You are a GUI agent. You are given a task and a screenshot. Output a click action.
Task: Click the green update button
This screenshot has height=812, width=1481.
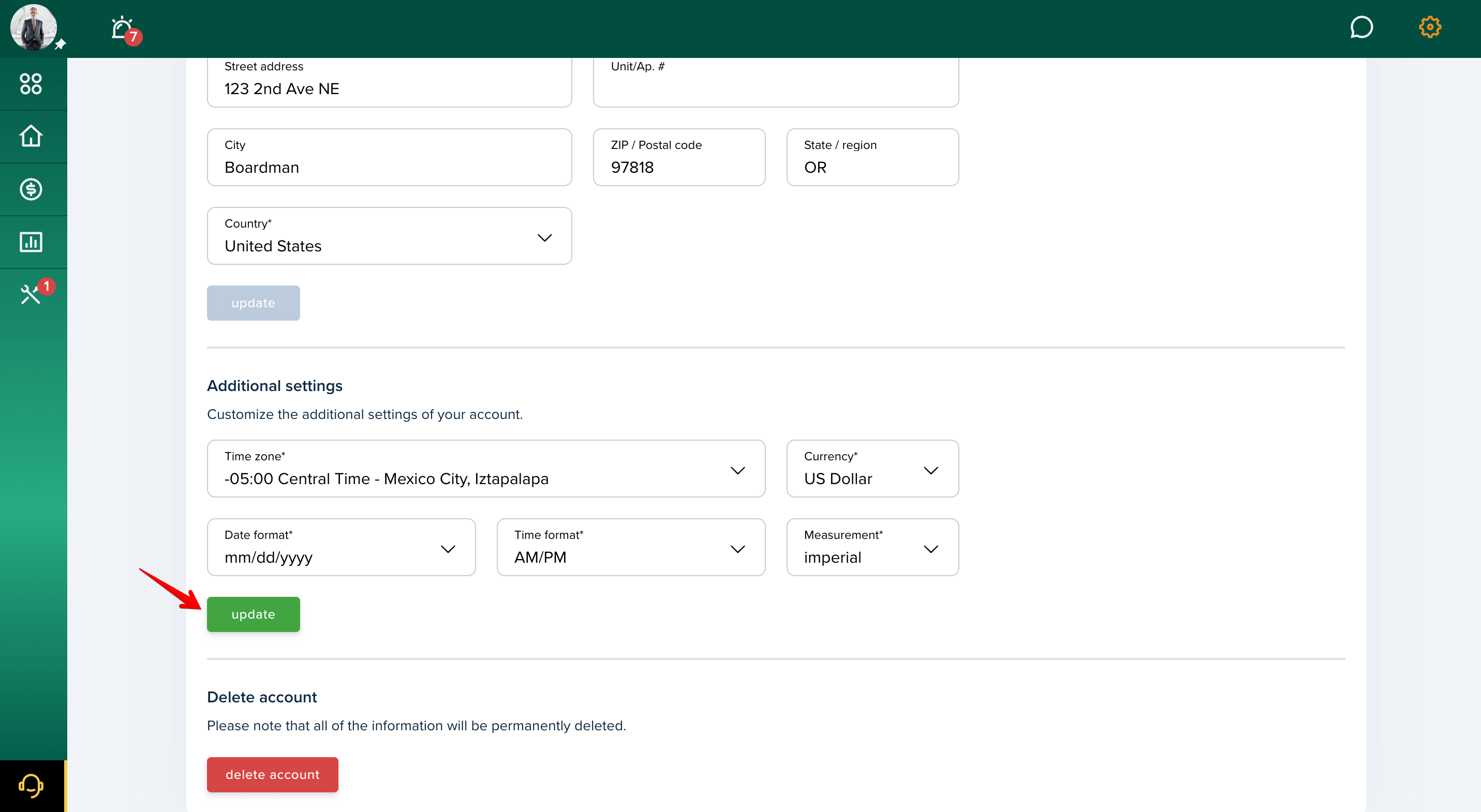coord(253,614)
